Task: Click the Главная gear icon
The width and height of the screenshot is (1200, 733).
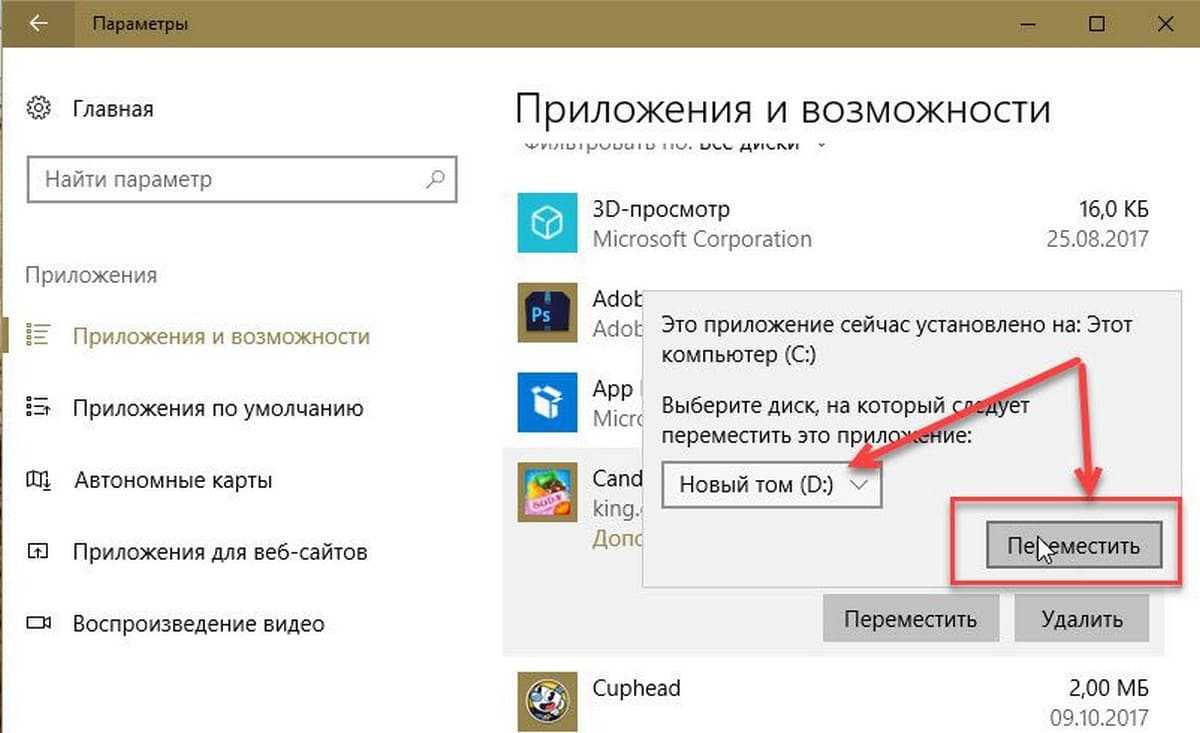Action: pyautogui.click(x=39, y=108)
